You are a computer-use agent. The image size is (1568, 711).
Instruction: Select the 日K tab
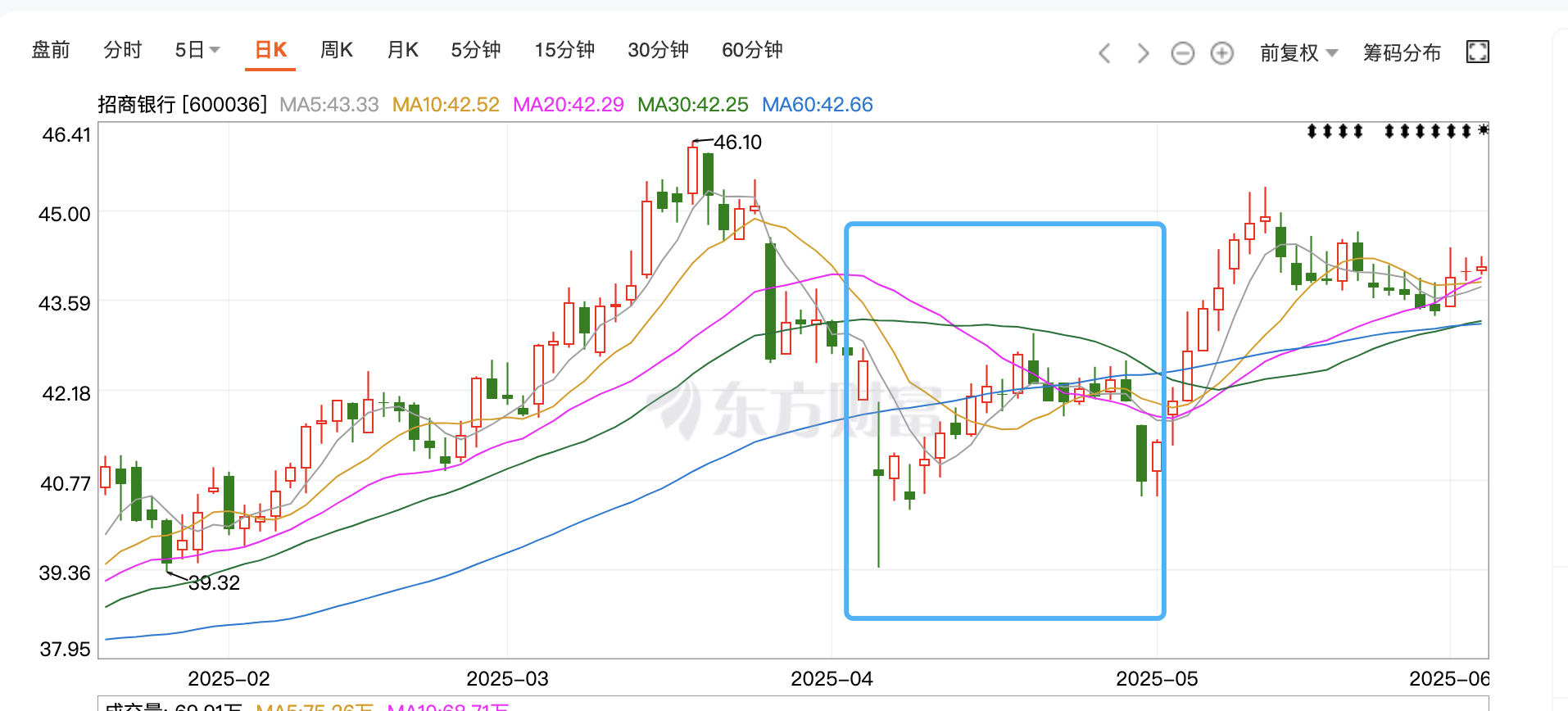coord(270,50)
